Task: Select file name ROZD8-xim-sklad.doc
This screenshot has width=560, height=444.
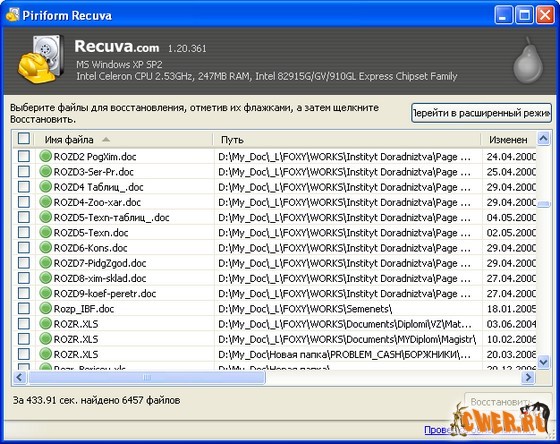Action: point(100,278)
